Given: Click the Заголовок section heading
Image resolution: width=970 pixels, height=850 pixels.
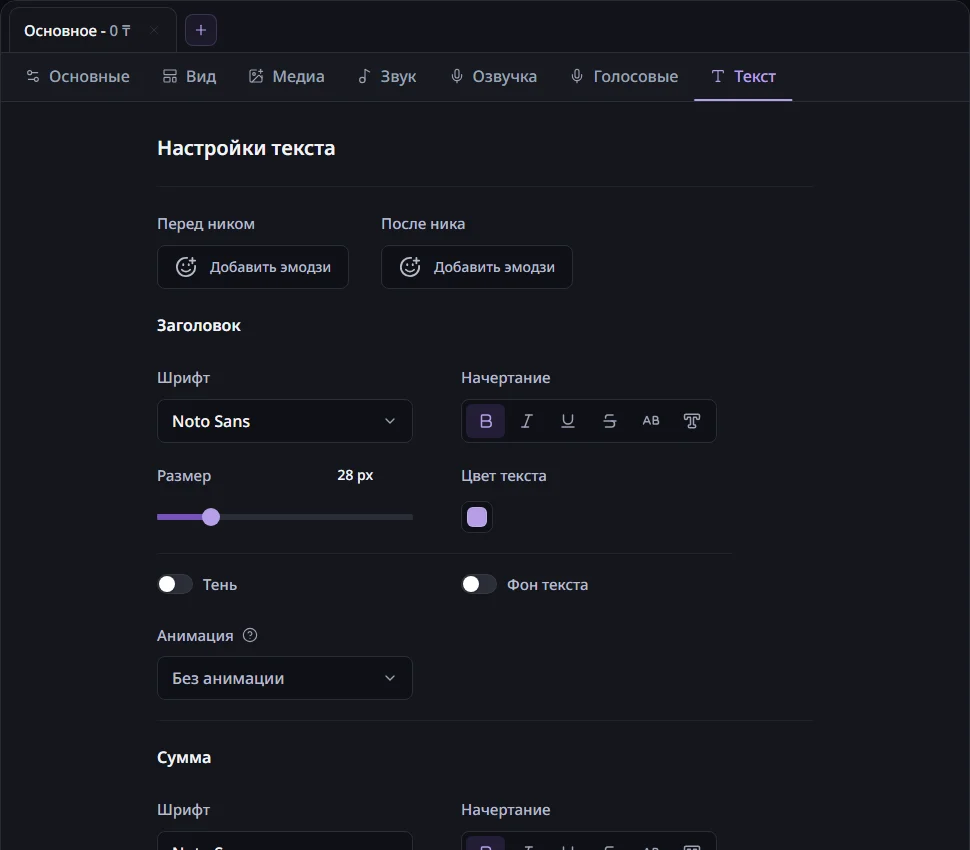Looking at the screenshot, I should tap(199, 326).
